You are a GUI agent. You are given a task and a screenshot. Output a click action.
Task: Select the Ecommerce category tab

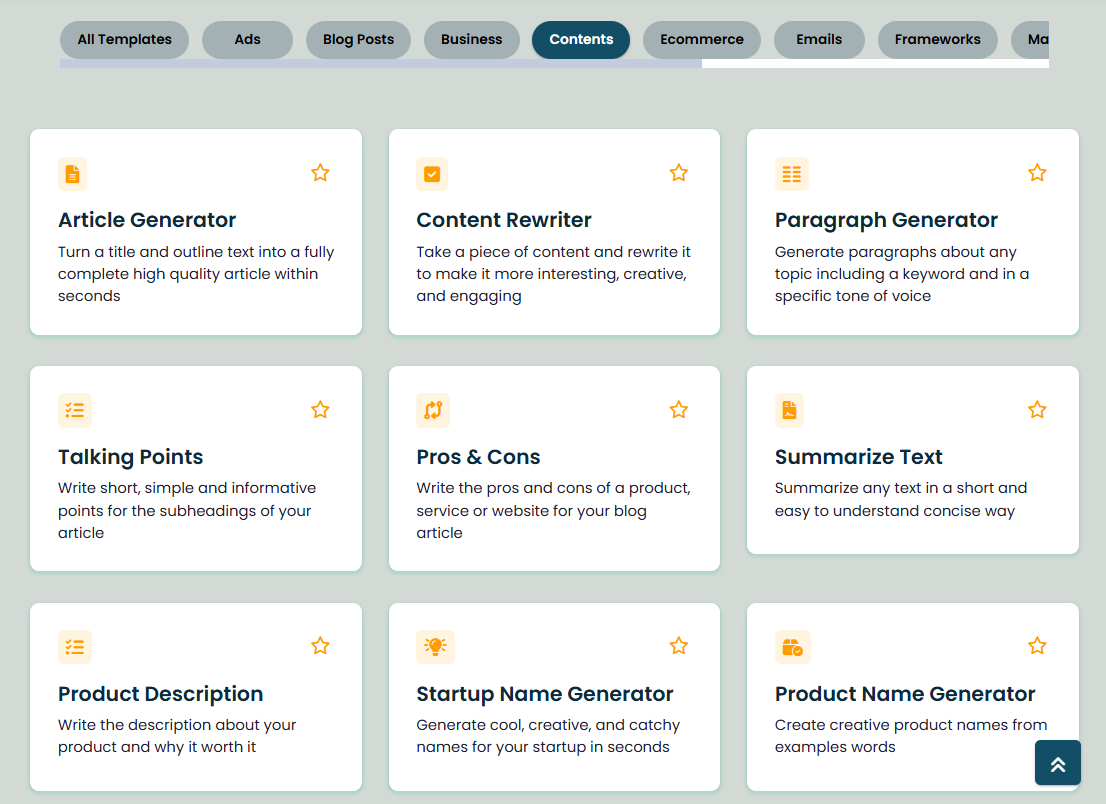point(701,40)
